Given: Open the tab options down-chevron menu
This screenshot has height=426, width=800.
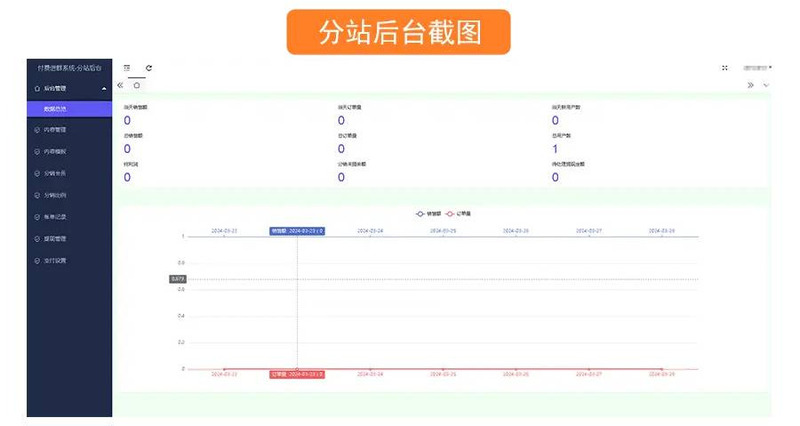Looking at the screenshot, I should coord(766,85).
